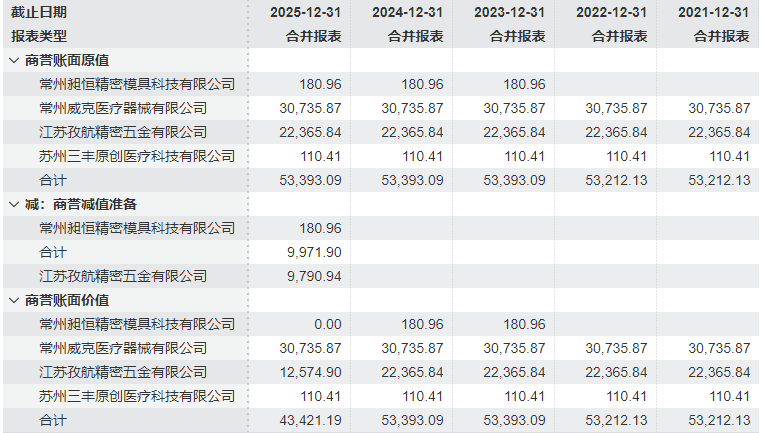
Task: Select 江苏孜航精密五金有限公司 row under 商誉账面原值
Action: [x=381, y=132]
